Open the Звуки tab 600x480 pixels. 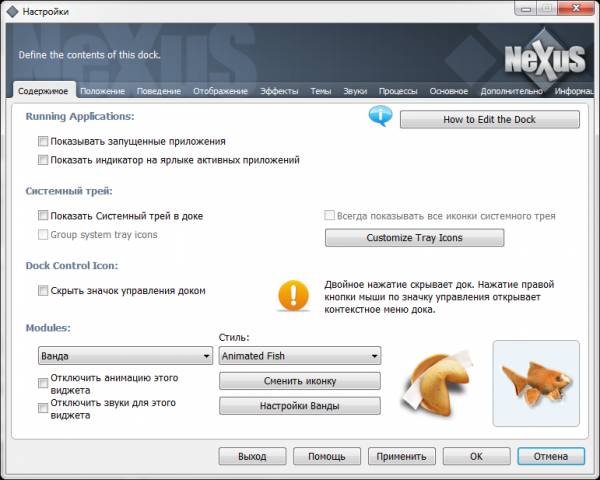click(x=355, y=91)
